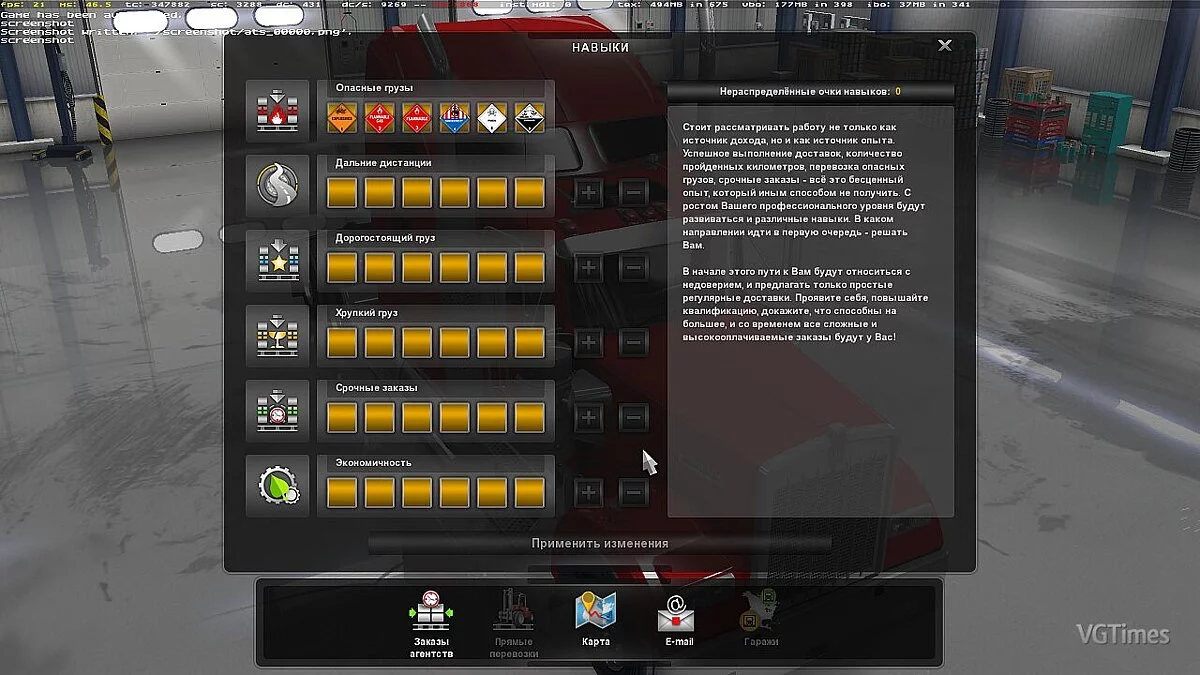This screenshot has height=675, width=1200.
Task: Click the Опасные грузы heading text
Action: coord(374,88)
